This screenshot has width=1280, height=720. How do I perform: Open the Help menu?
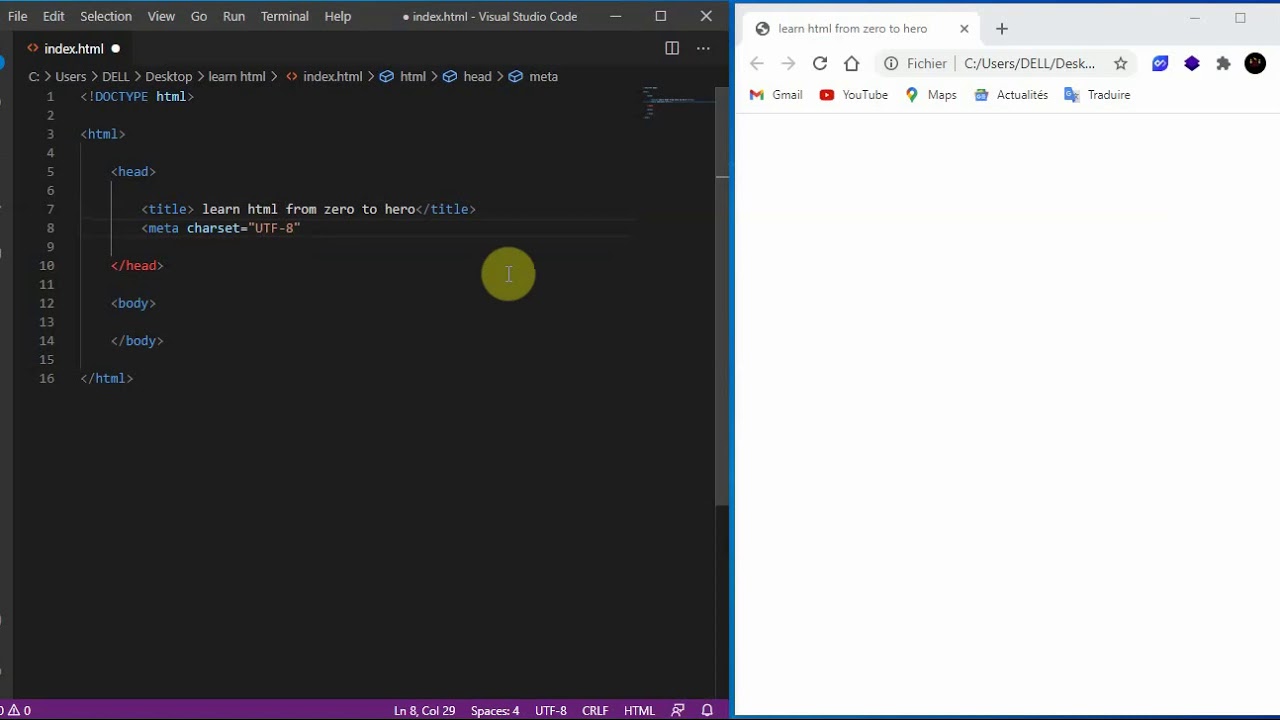338,16
